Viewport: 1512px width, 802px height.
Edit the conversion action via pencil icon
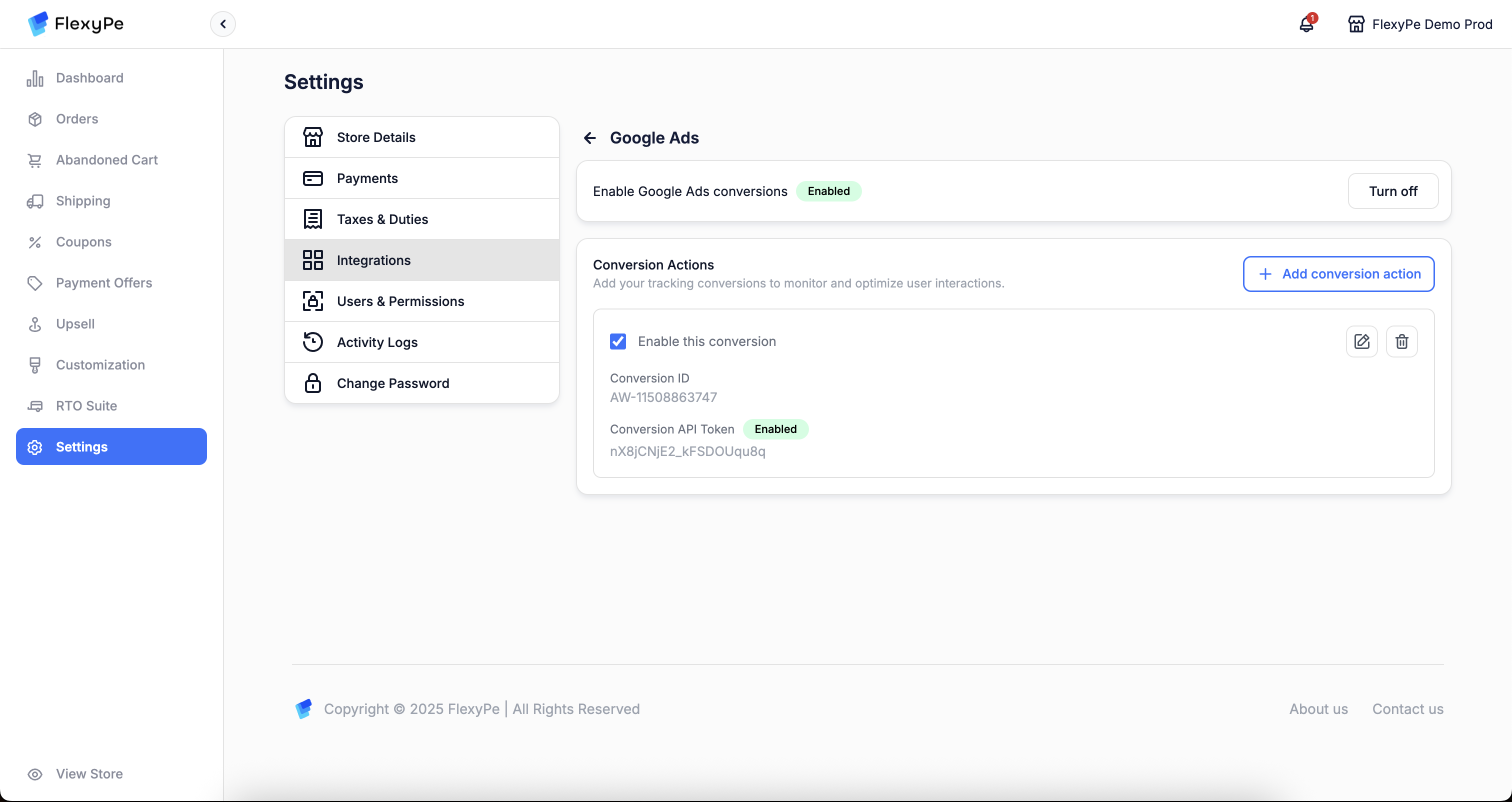point(1361,341)
